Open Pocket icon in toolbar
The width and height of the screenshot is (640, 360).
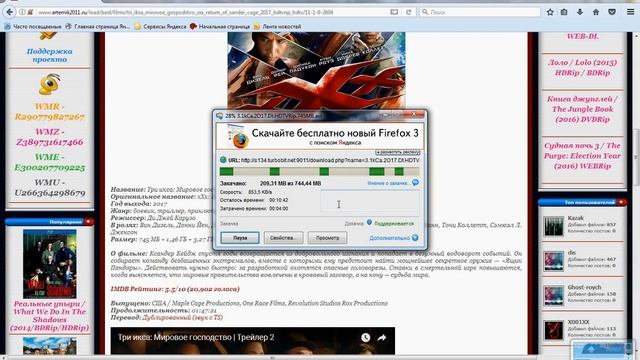click(x=612, y=12)
